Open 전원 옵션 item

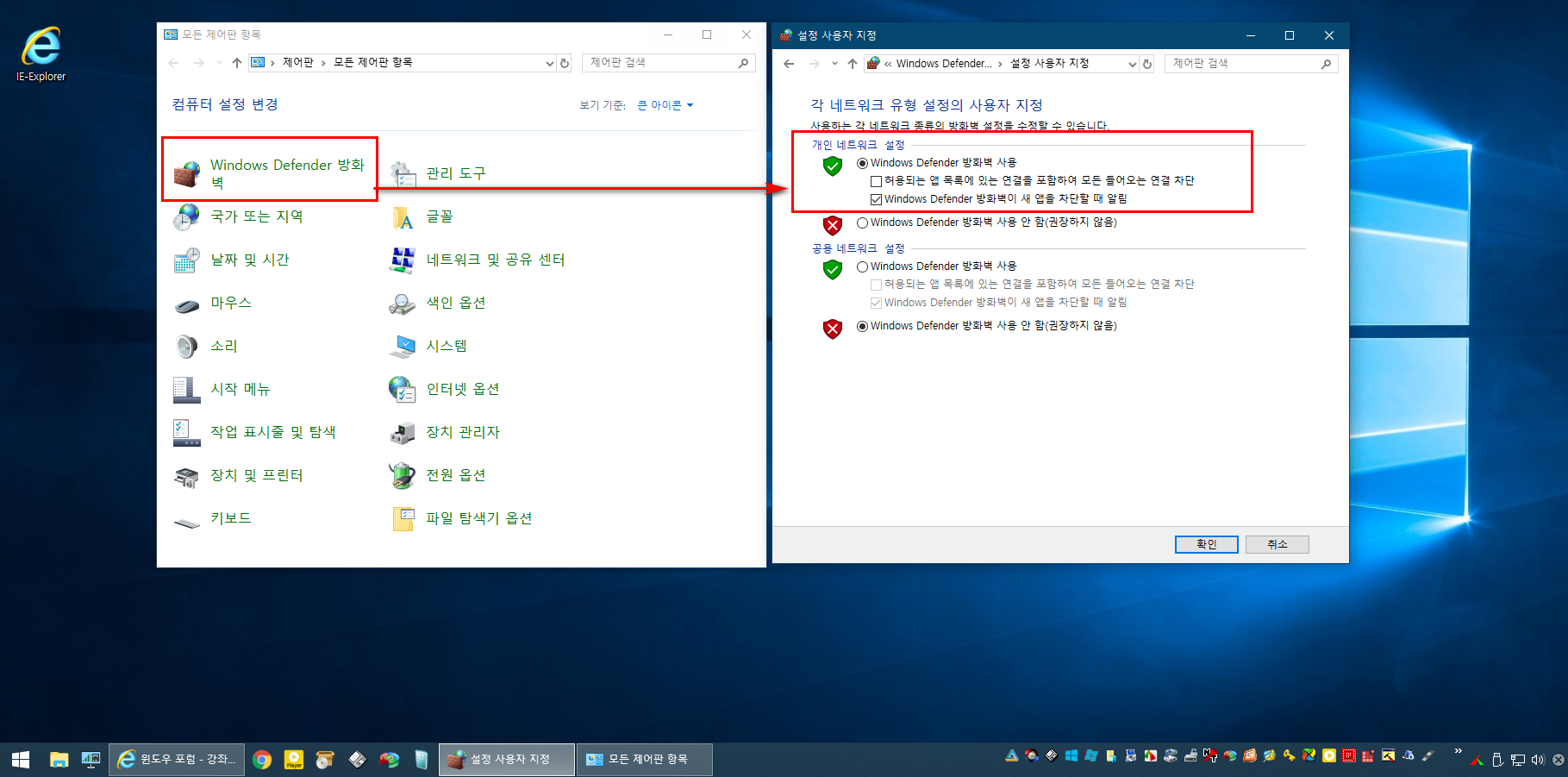point(437,475)
